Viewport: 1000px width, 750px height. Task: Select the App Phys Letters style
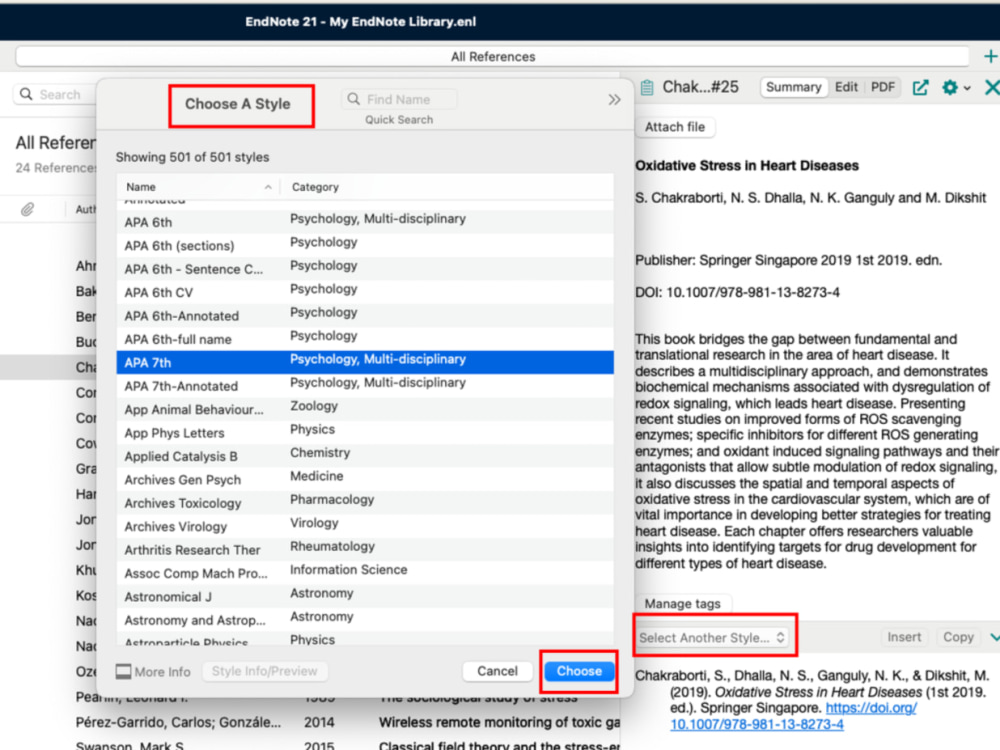(365, 432)
